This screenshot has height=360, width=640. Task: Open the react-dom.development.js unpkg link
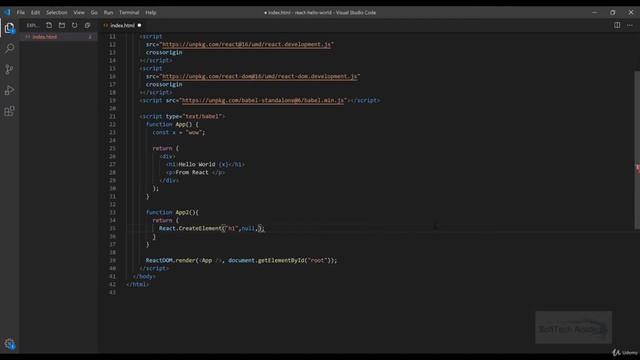(x=259, y=76)
